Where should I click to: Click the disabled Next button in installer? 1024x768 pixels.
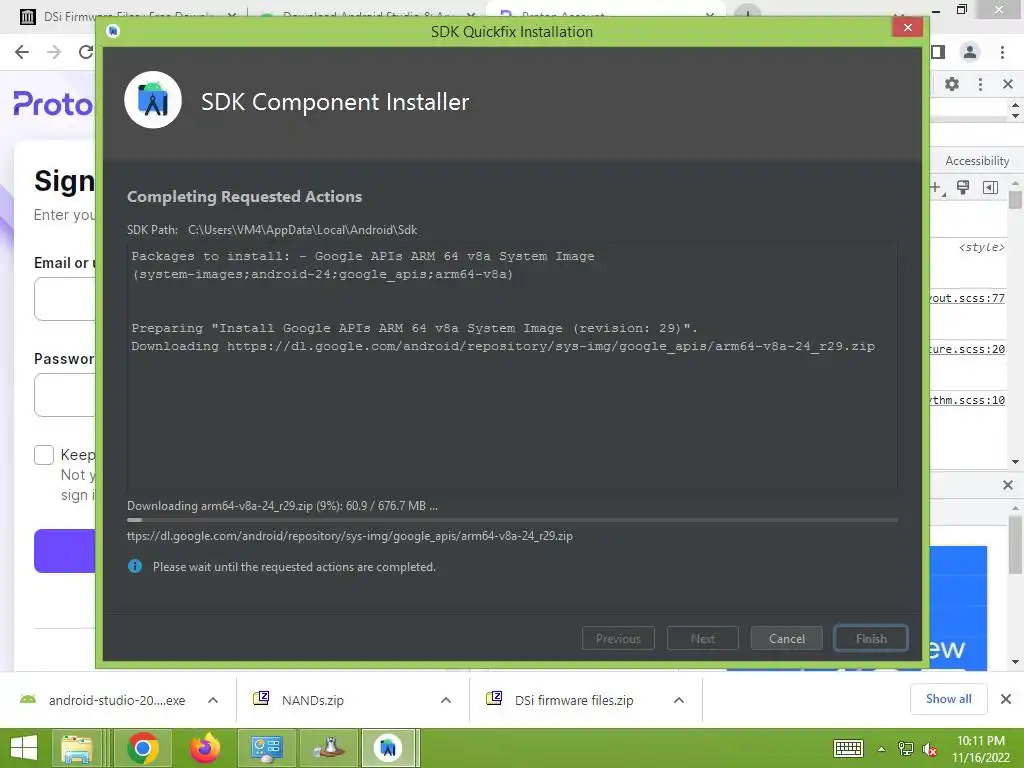(702, 638)
